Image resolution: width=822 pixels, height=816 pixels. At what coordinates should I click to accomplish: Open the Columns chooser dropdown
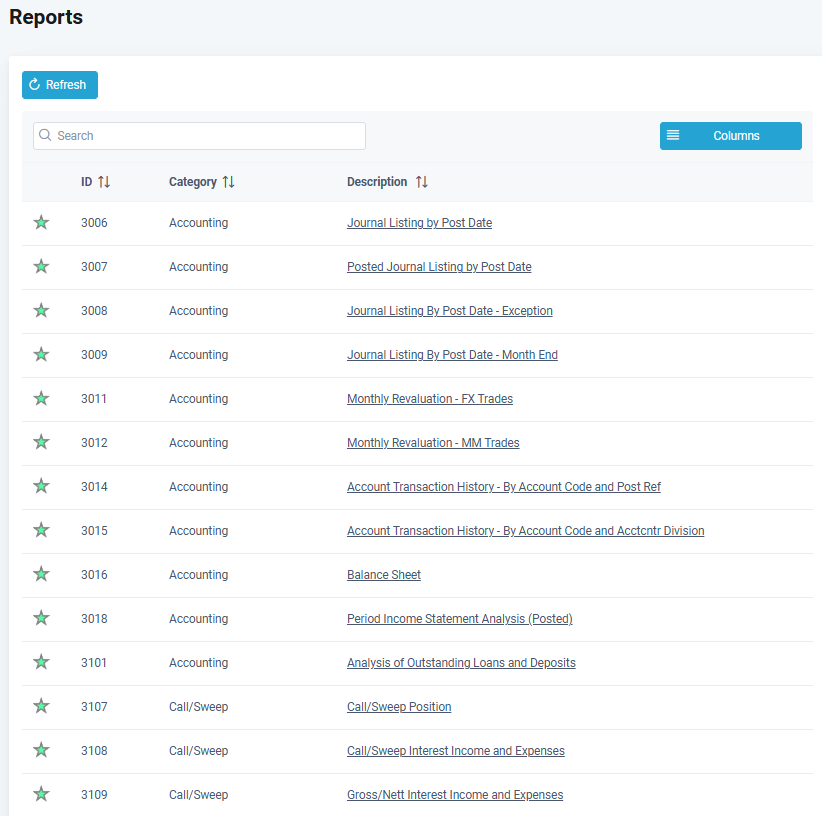(x=730, y=136)
